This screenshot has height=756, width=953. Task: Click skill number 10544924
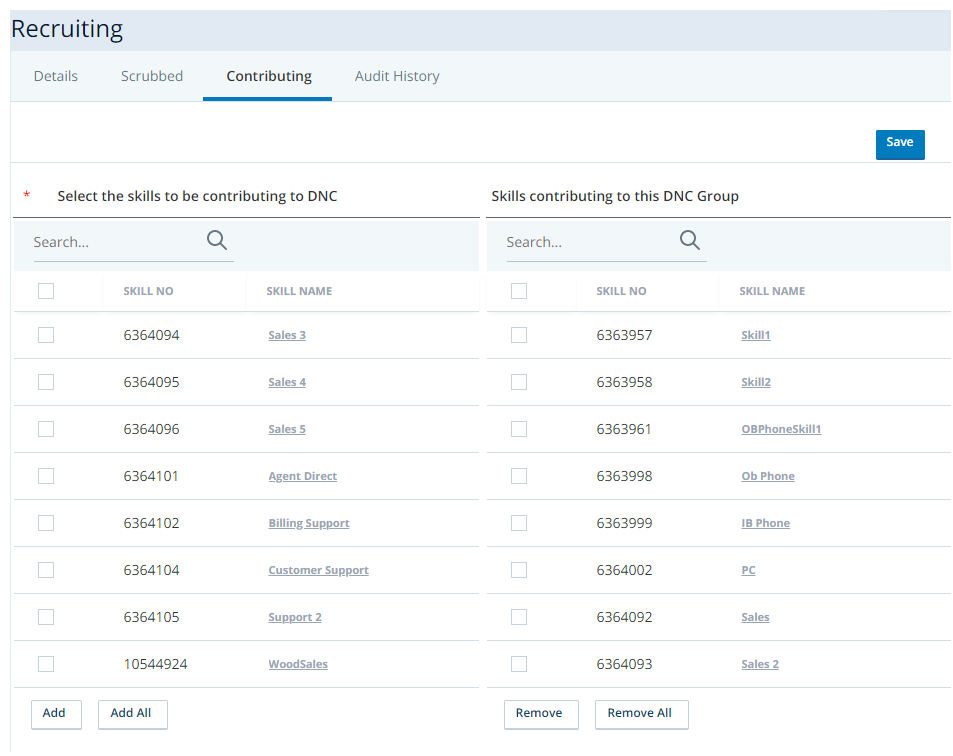pos(155,664)
